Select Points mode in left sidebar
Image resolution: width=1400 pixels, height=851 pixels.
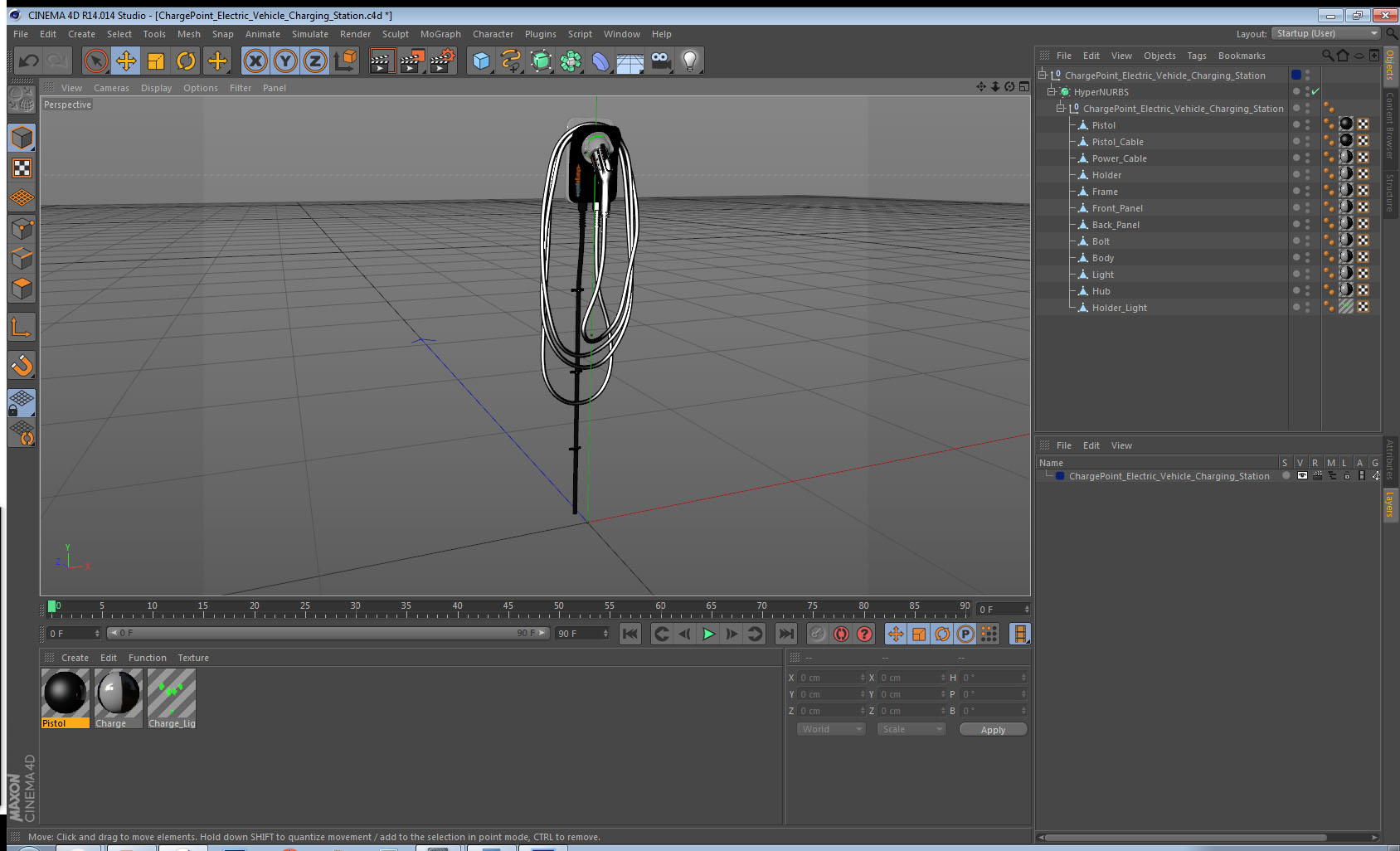tap(22, 229)
